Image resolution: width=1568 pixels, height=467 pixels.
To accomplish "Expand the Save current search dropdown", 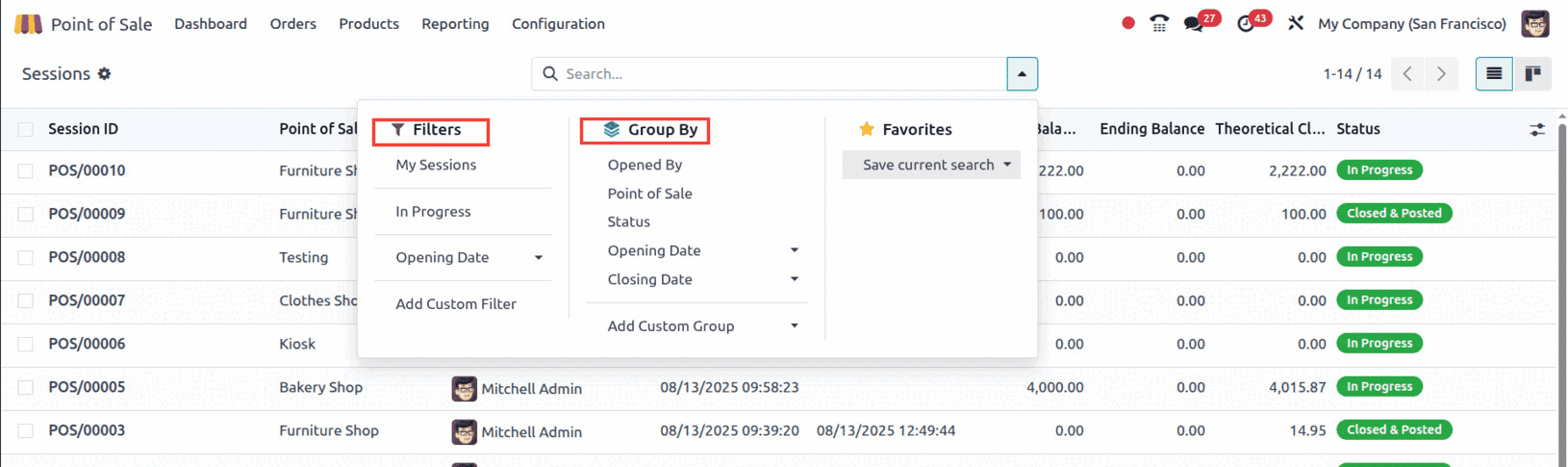I will coord(1007,165).
